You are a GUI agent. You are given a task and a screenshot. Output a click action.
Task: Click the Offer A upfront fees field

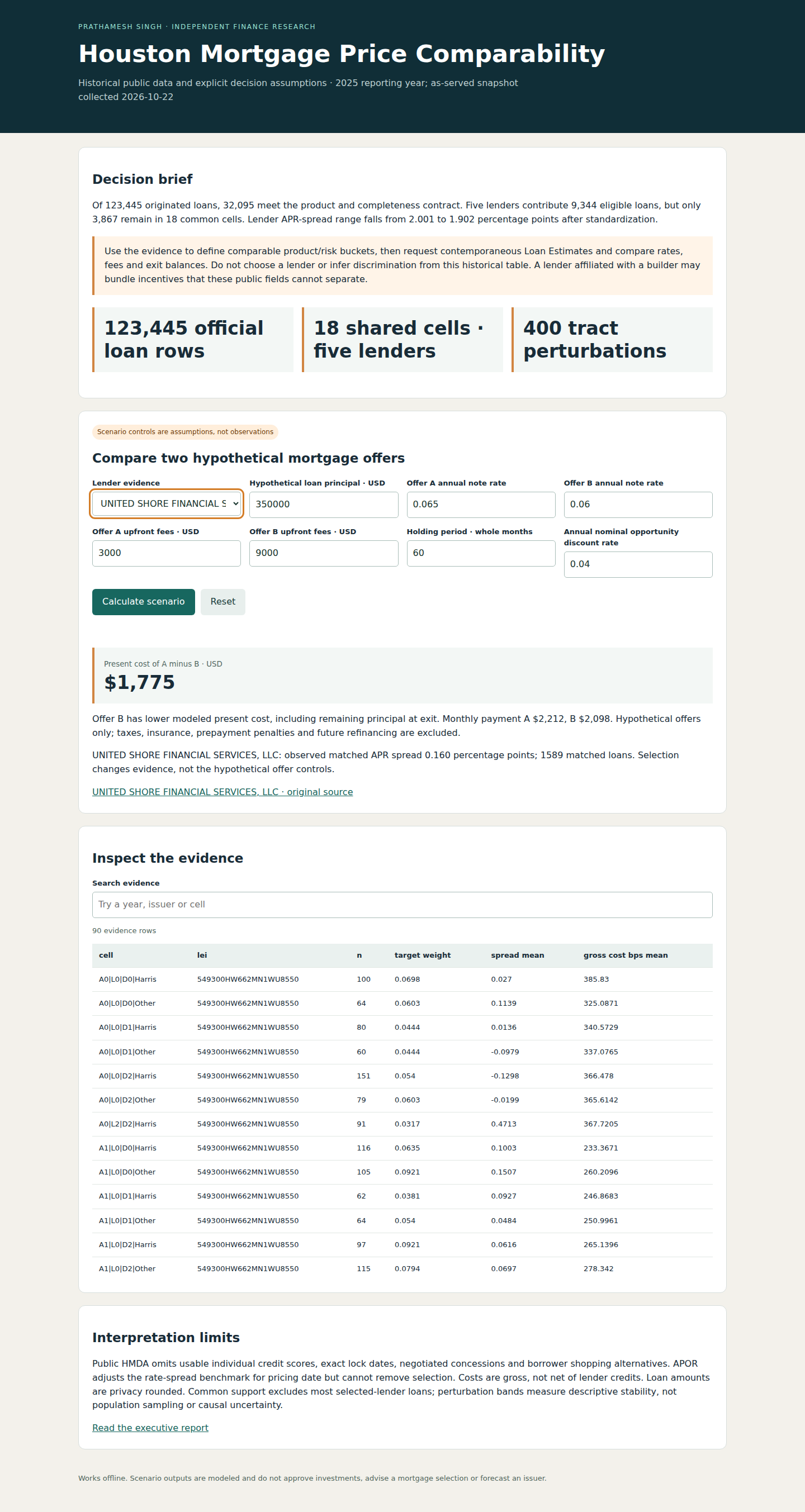tap(166, 553)
